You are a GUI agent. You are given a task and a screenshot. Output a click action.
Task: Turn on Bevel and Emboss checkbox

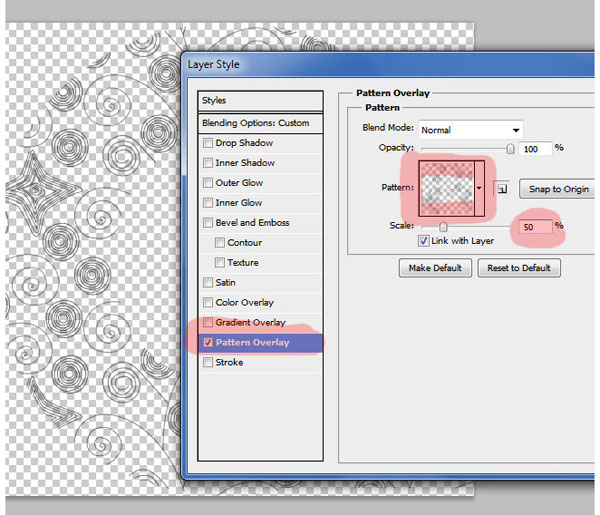pyautogui.click(x=208, y=223)
